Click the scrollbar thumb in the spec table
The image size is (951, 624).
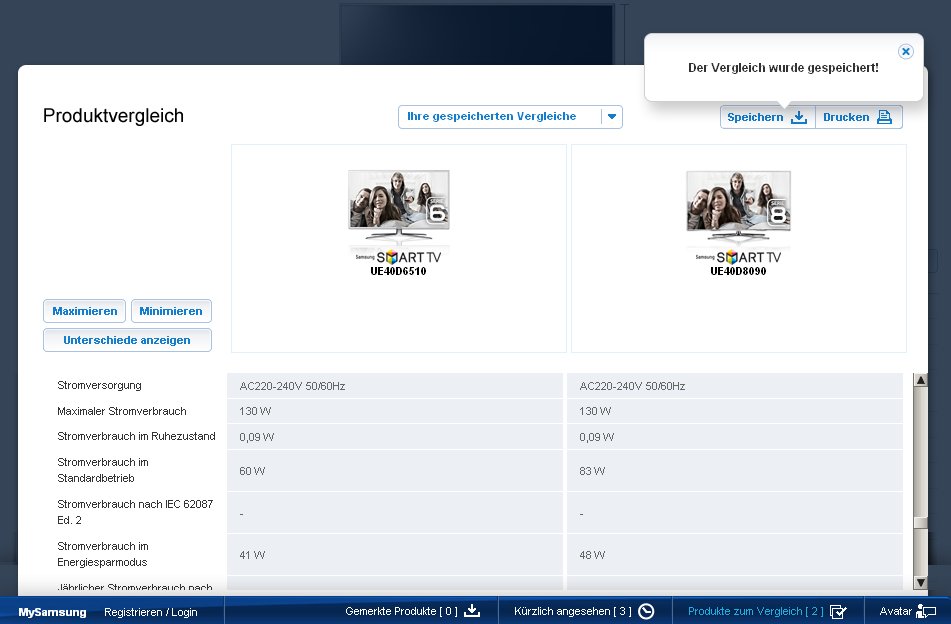920,523
